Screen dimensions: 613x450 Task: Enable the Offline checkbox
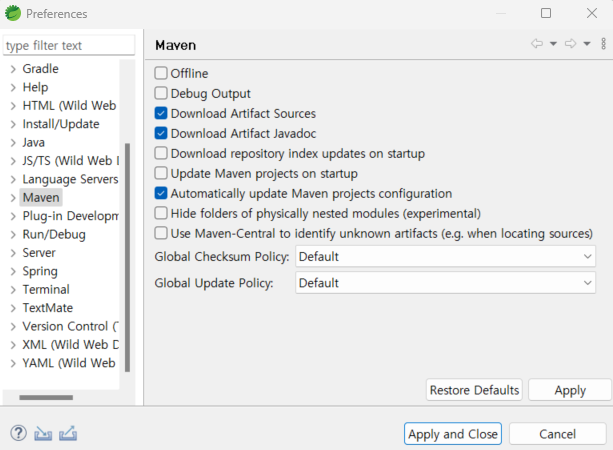point(161,73)
